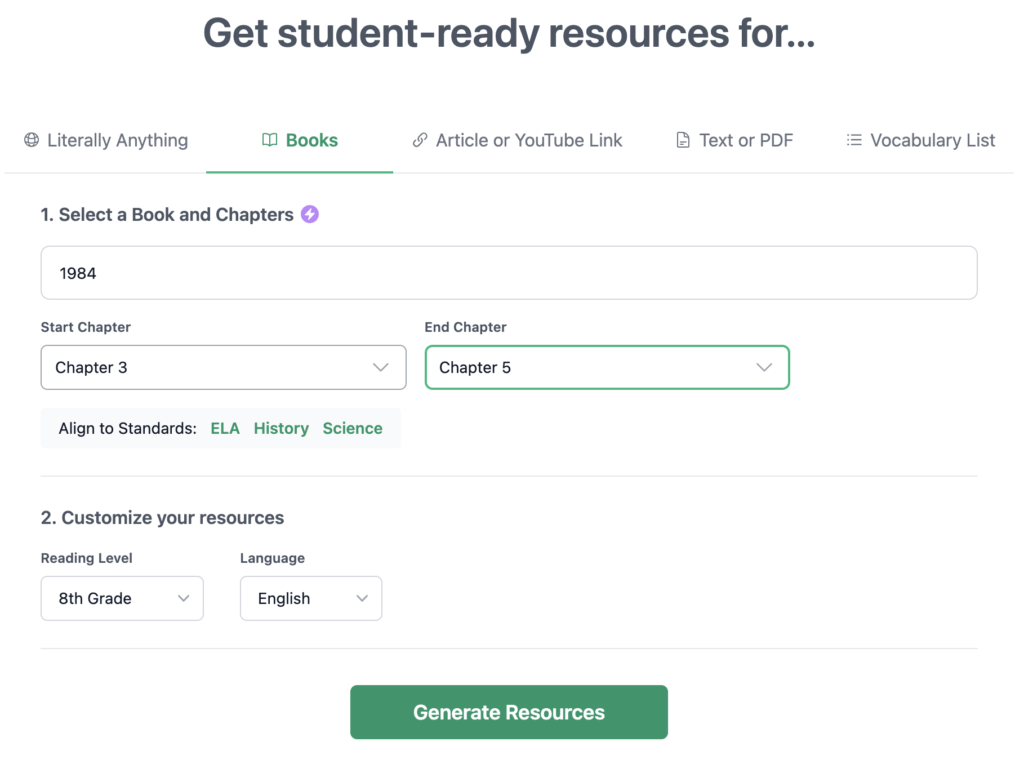Screen dimensions: 1024x773
Task: Click the purple lightning bolt icon
Action: 310,214
